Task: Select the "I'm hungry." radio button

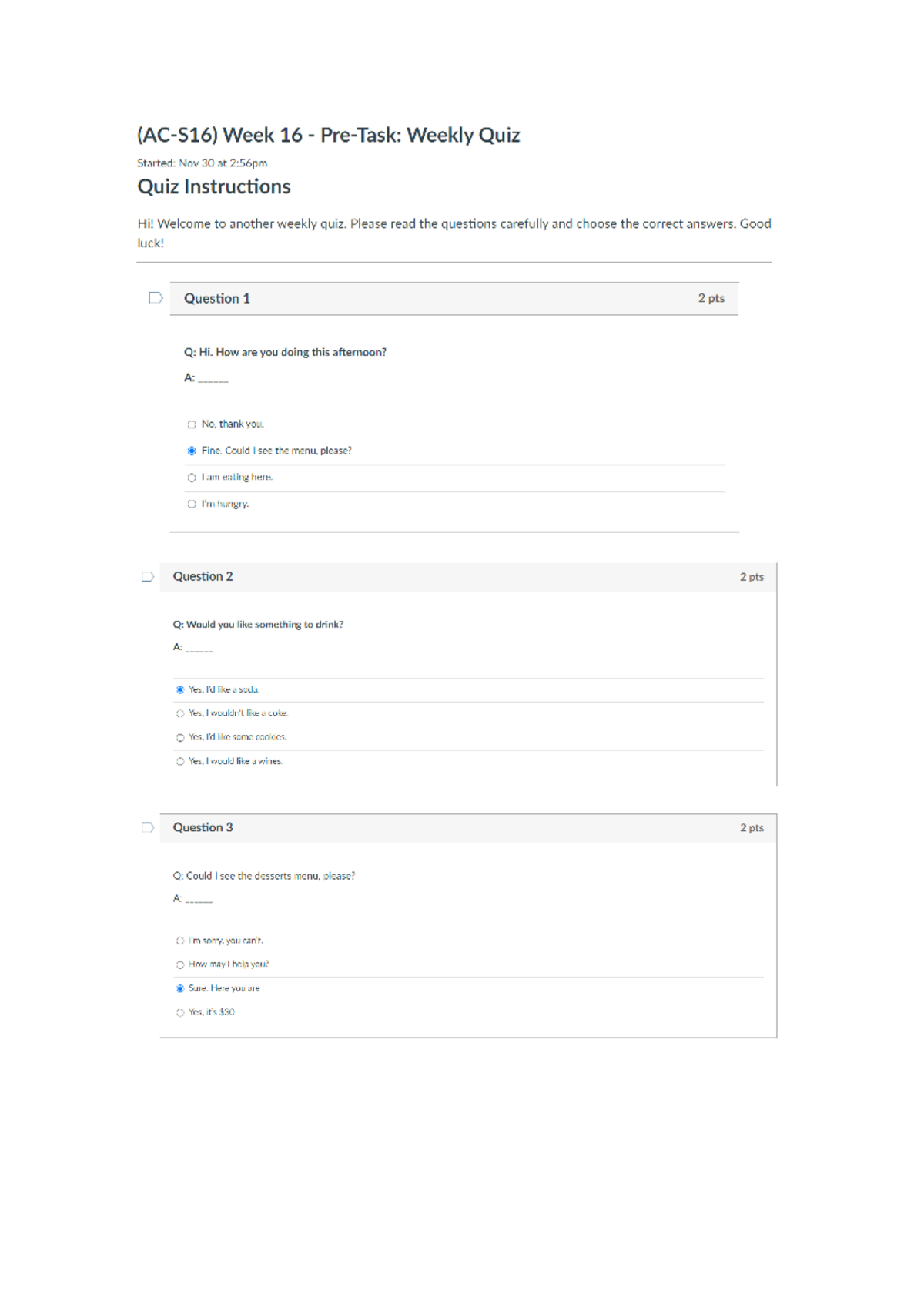Action: pos(192,505)
